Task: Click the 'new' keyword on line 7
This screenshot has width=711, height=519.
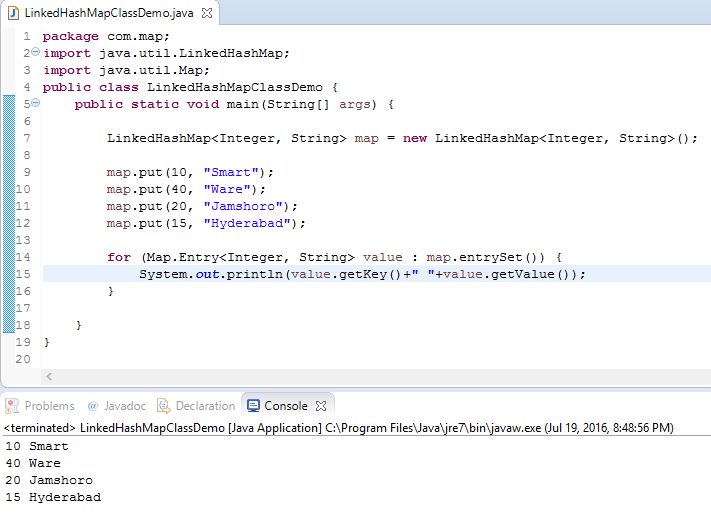Action: click(415, 138)
